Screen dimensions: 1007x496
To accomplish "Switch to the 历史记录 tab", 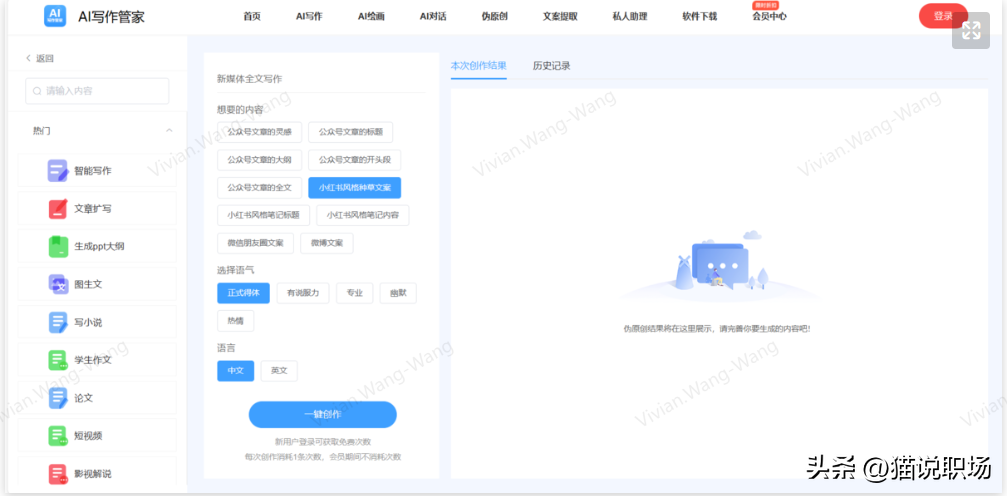I will pyautogui.click(x=551, y=66).
